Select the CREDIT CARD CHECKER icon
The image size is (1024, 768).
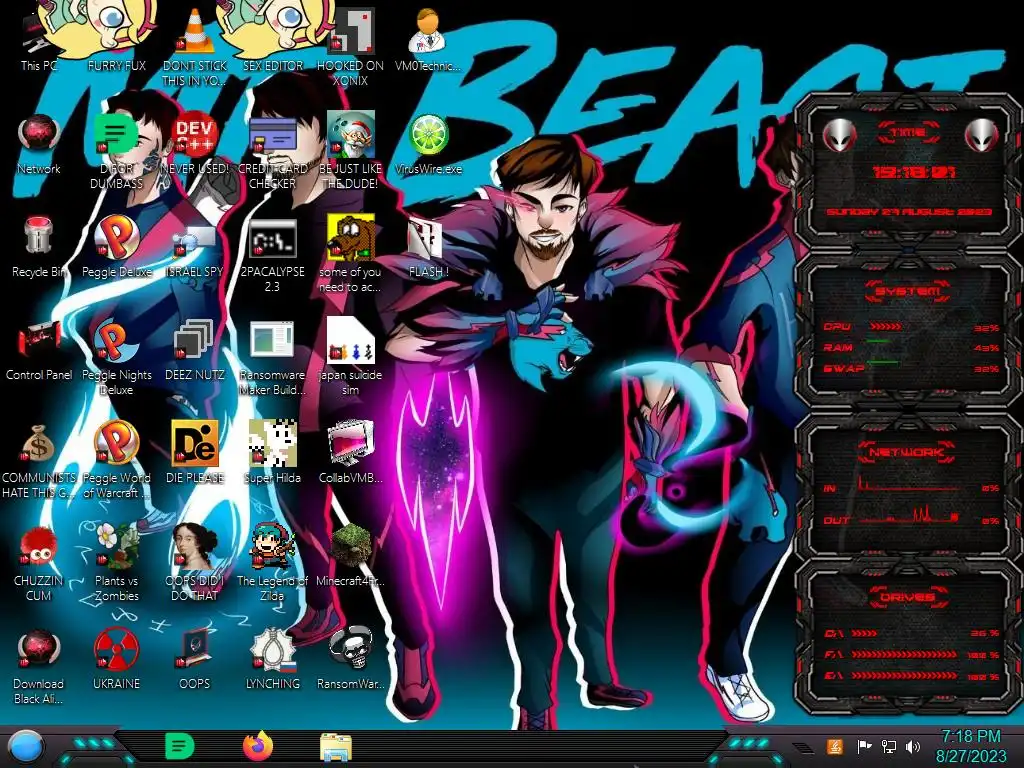click(x=272, y=150)
